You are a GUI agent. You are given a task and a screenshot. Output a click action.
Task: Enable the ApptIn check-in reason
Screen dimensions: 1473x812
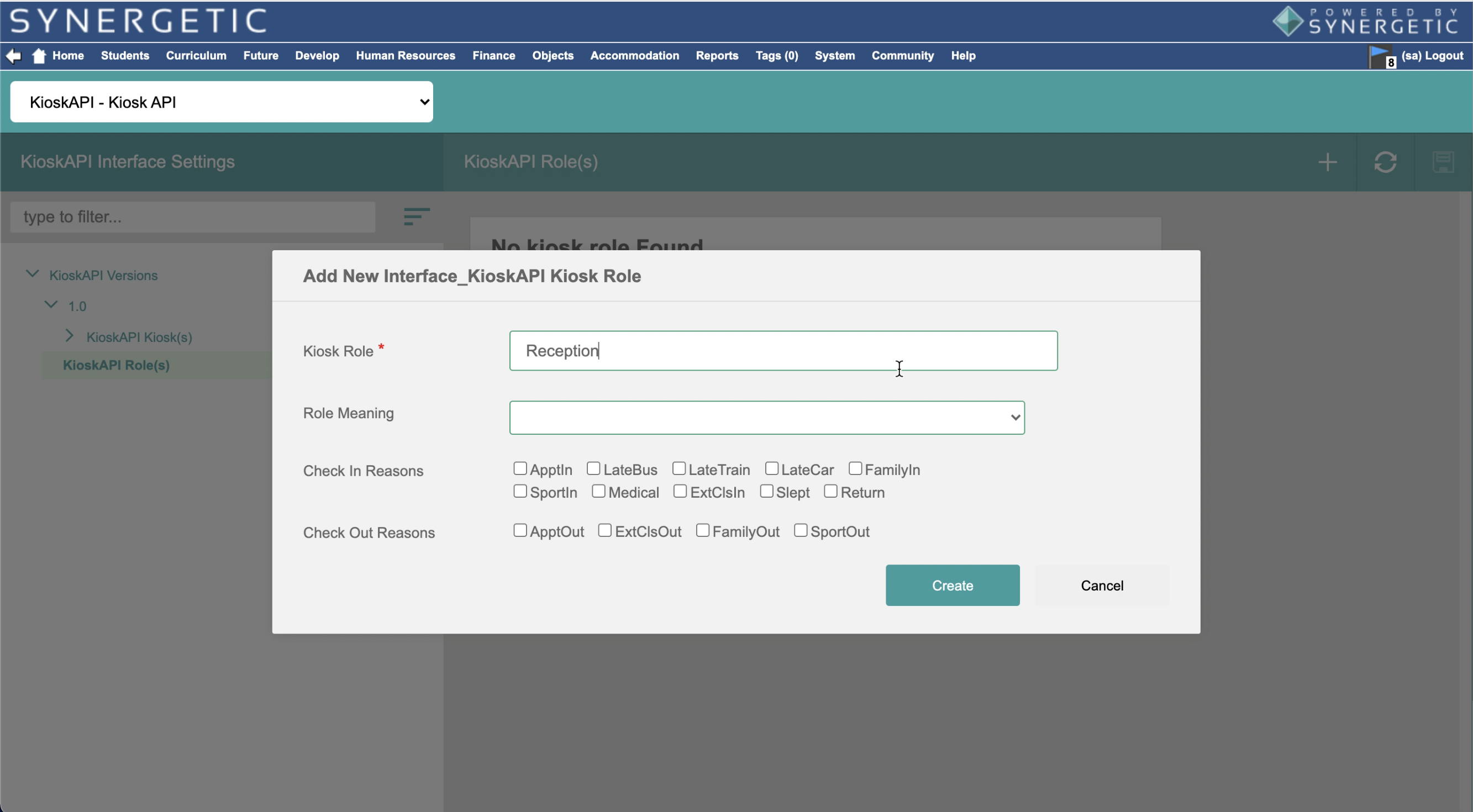(x=520, y=468)
